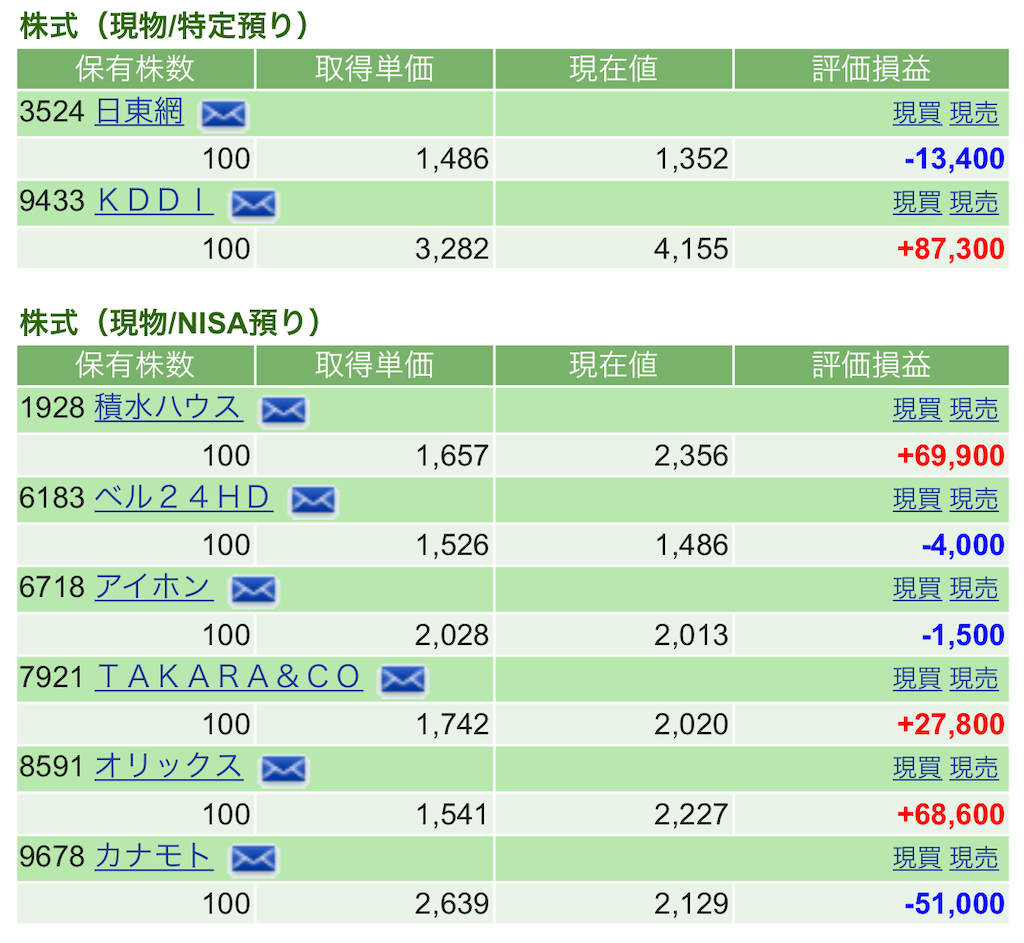Open the envelope icon for オリックス

[283, 770]
